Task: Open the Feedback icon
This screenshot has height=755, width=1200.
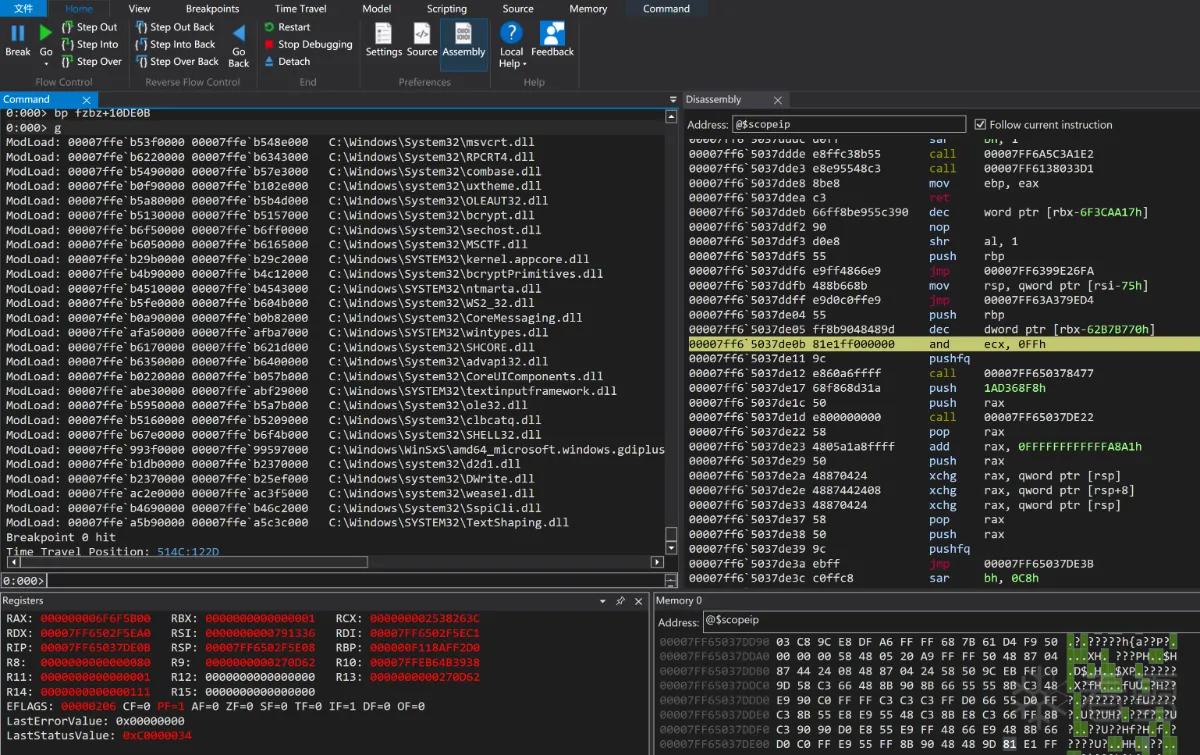Action: pyautogui.click(x=552, y=34)
